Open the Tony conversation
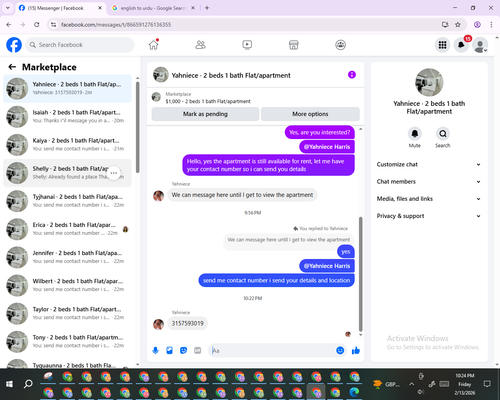The image size is (500, 400). 67,341
